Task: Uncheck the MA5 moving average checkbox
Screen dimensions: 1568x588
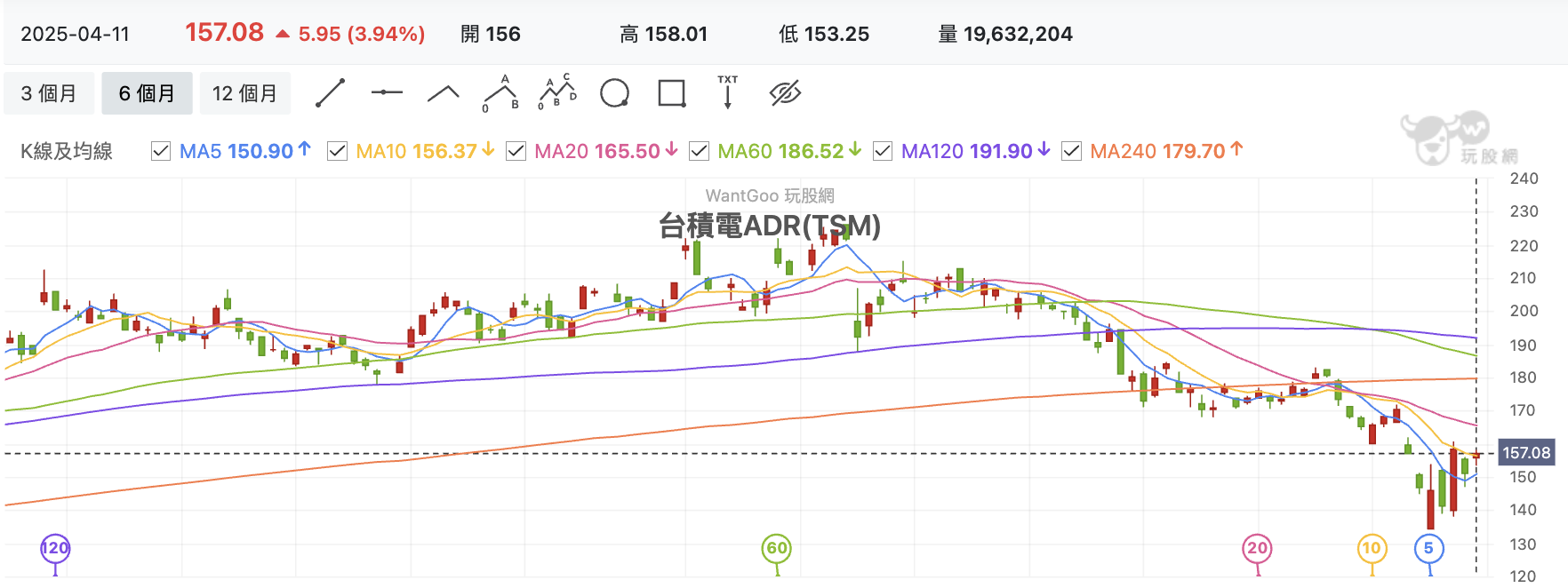Action: [161, 151]
